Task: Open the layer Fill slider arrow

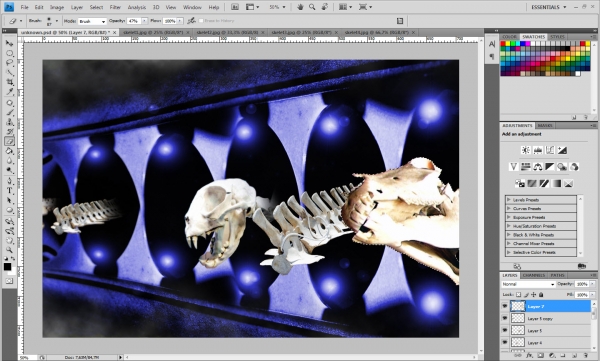Action: (592, 294)
